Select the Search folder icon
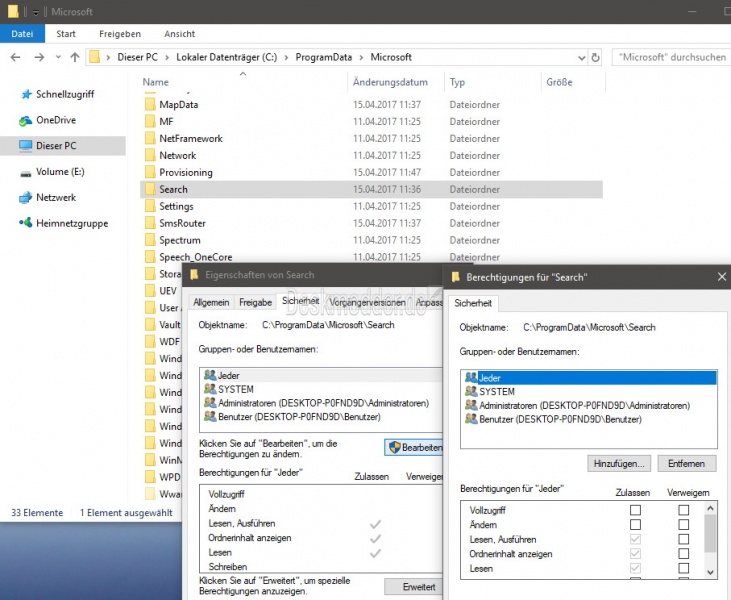The image size is (731, 600). 150,189
